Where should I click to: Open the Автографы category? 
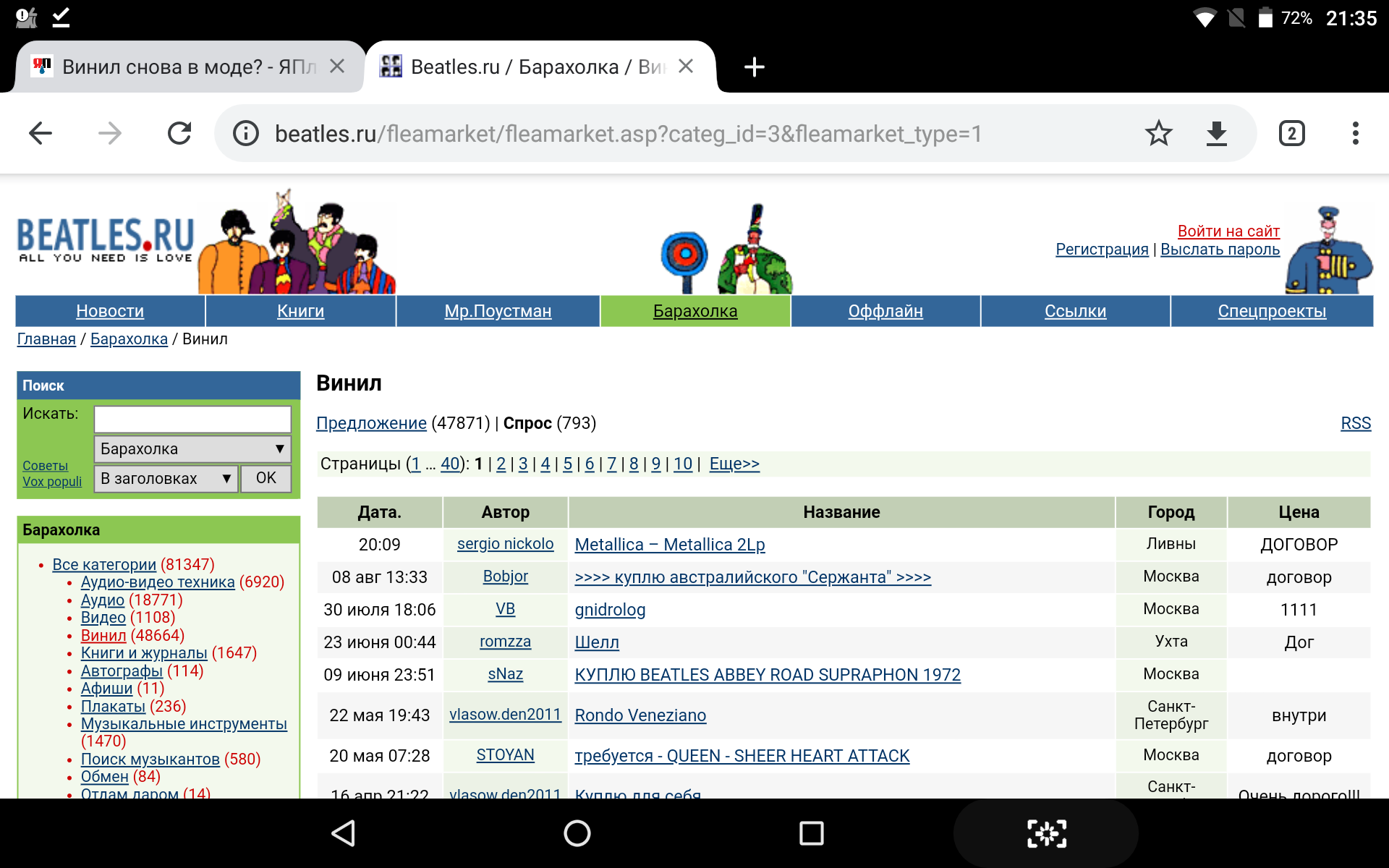[x=122, y=671]
